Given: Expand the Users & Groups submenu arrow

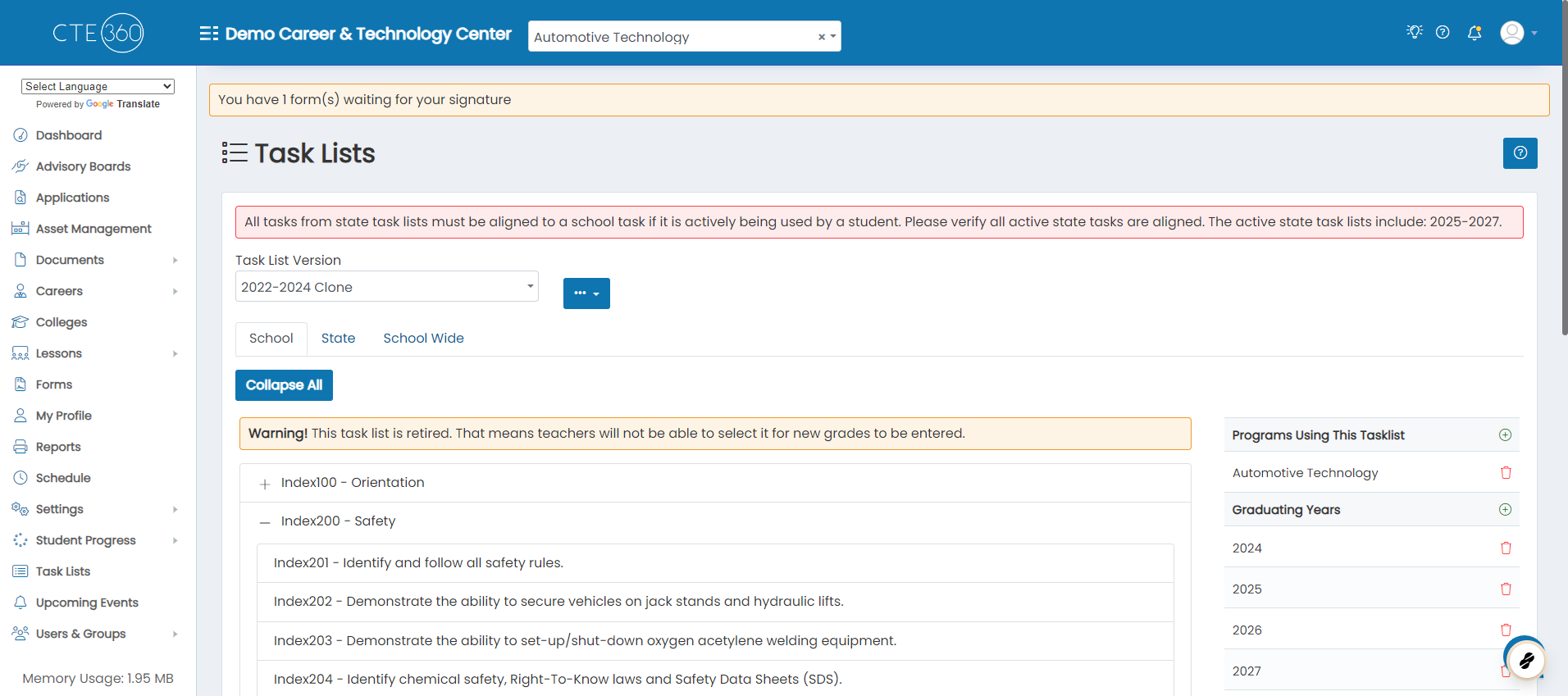Looking at the screenshot, I should pyautogui.click(x=175, y=634).
